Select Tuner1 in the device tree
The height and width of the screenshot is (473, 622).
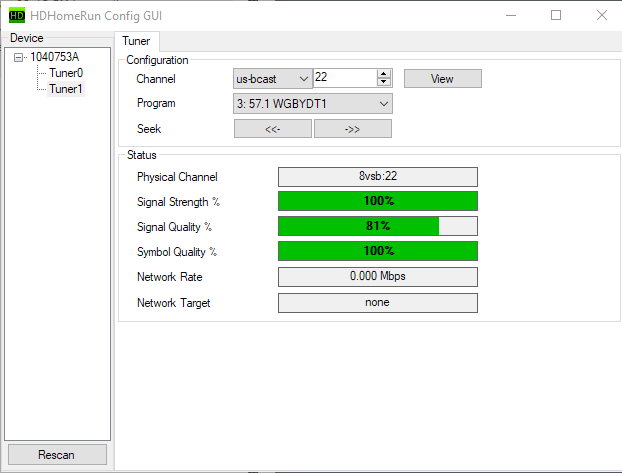click(65, 89)
